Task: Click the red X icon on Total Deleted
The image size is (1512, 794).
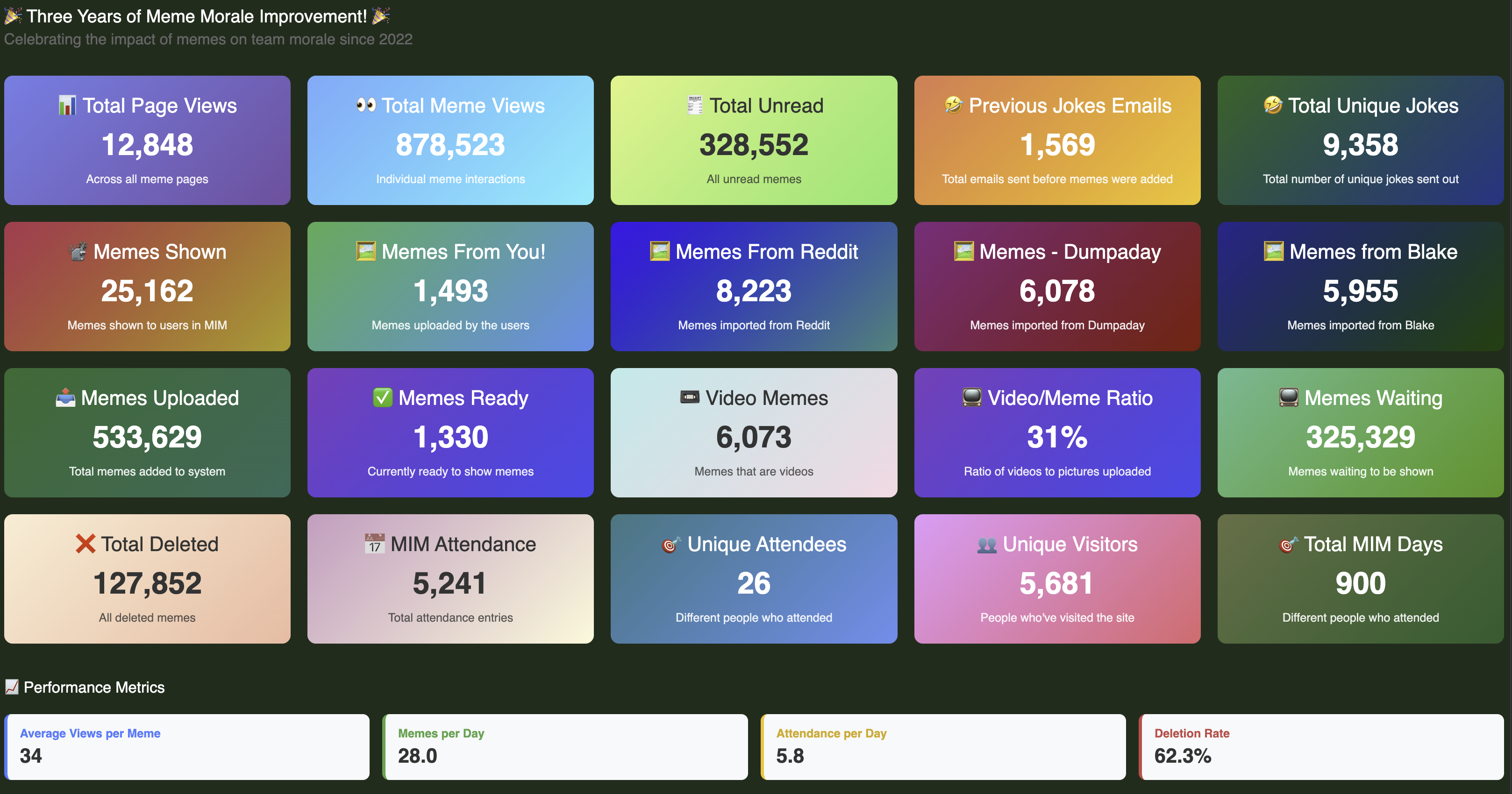Action: pyautogui.click(x=85, y=544)
